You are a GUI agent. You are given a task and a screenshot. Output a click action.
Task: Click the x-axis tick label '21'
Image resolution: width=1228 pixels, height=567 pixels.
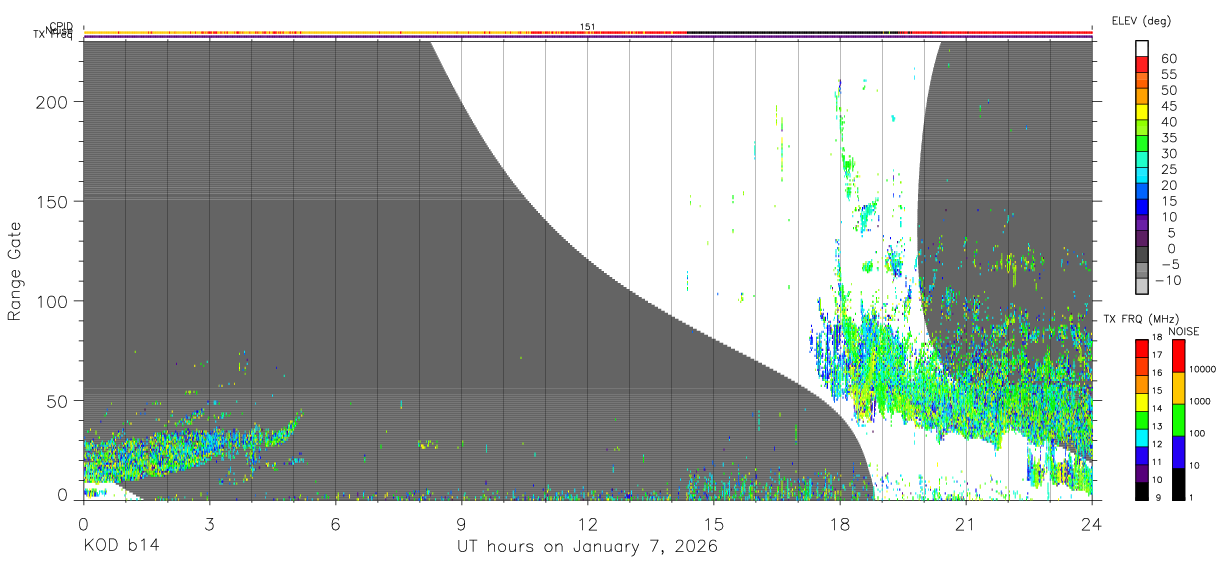click(x=966, y=523)
